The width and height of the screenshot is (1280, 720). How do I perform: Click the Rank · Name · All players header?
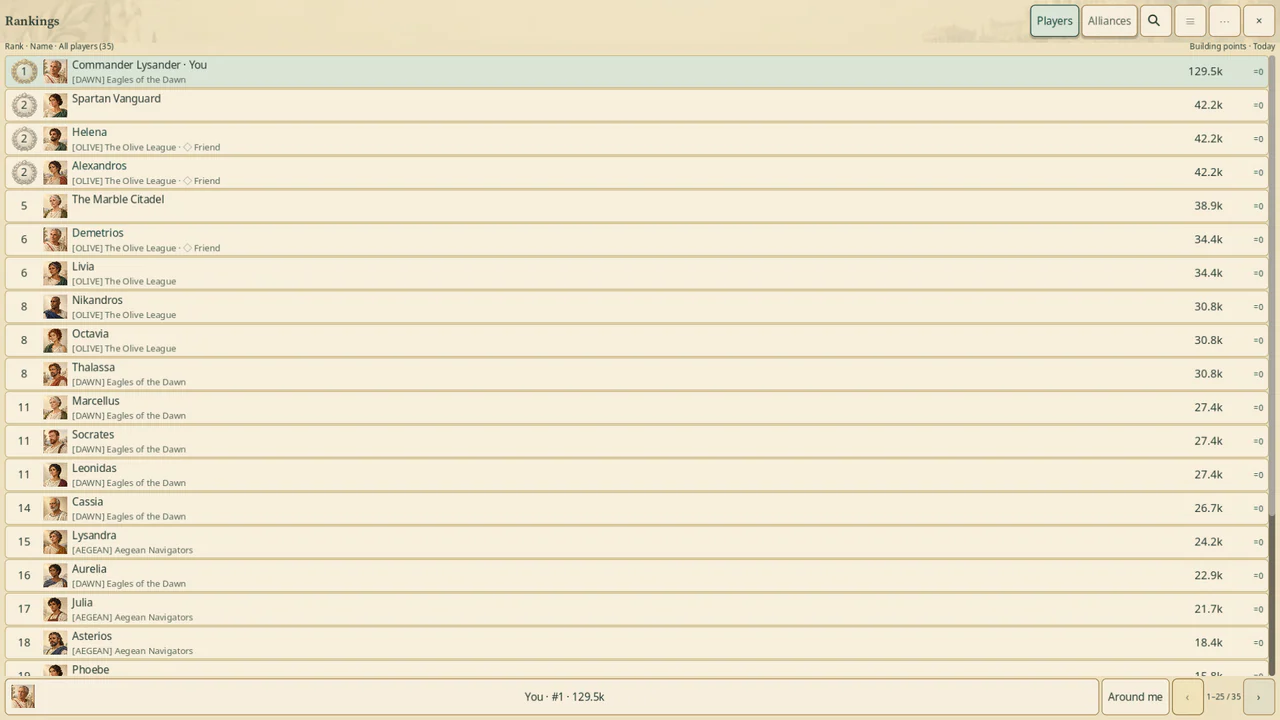59,47
